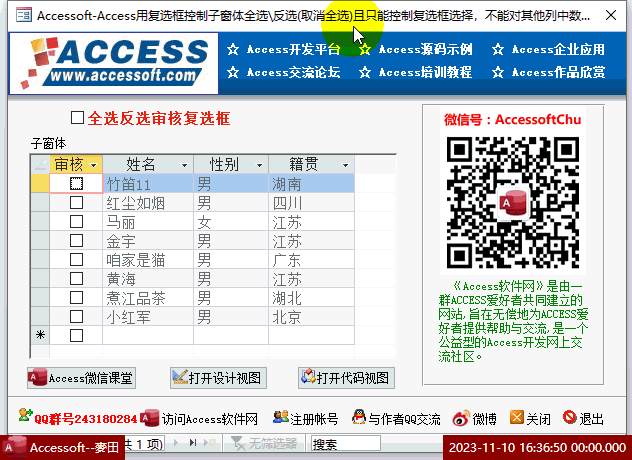Click the 搜索 record search box

(345, 443)
